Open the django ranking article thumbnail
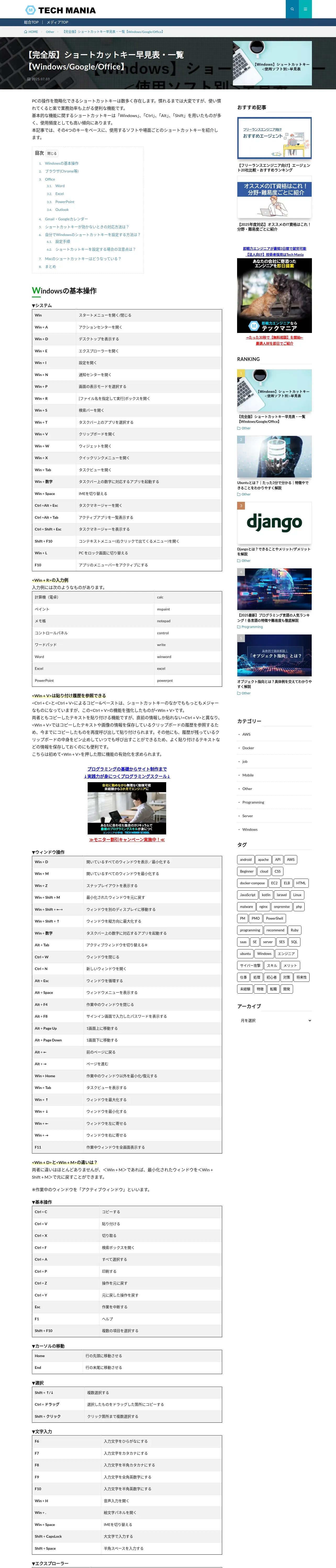 point(275,523)
